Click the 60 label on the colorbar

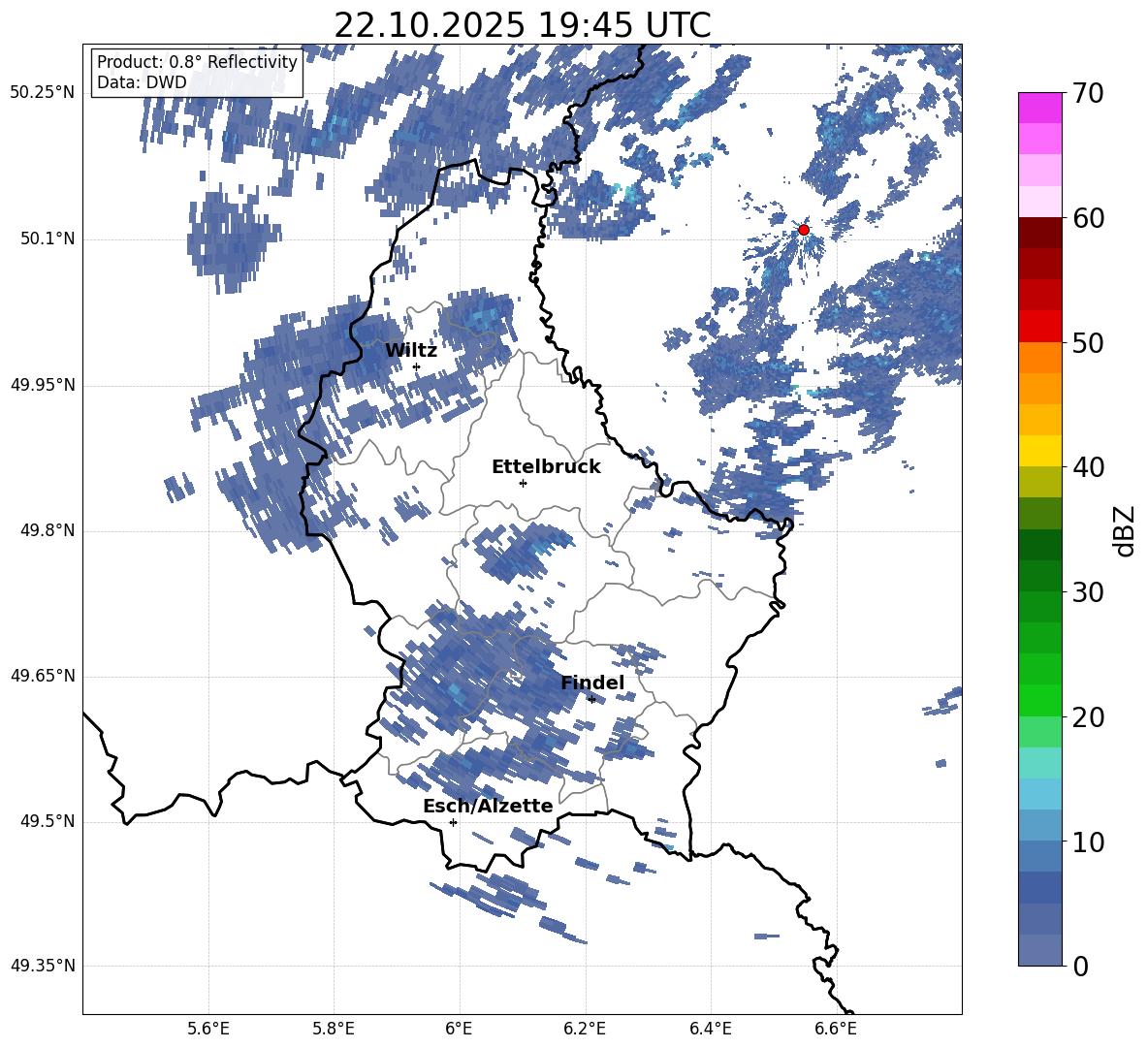[x=1088, y=218]
